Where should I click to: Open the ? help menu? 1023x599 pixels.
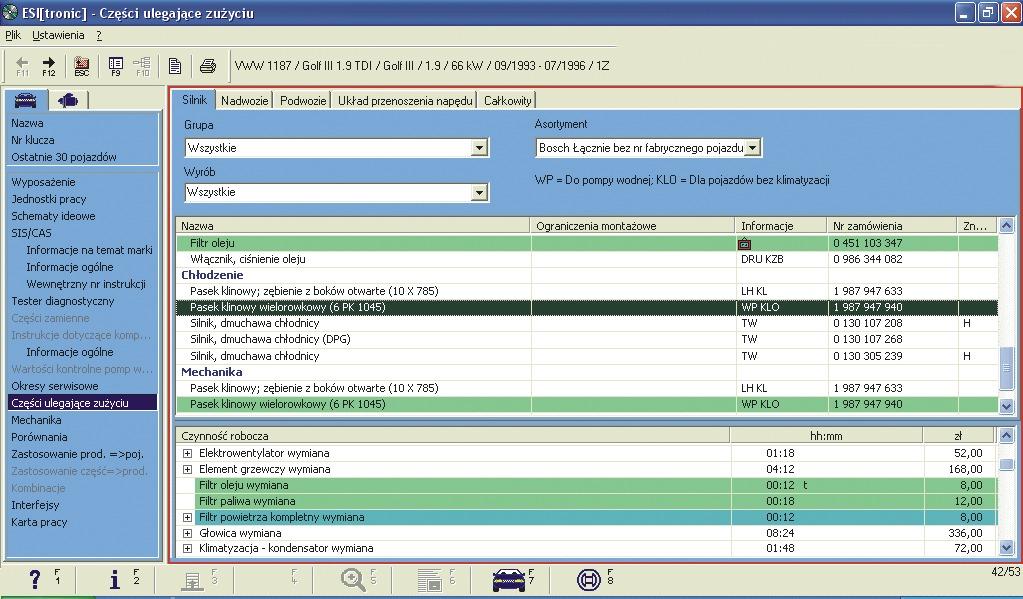[99, 35]
